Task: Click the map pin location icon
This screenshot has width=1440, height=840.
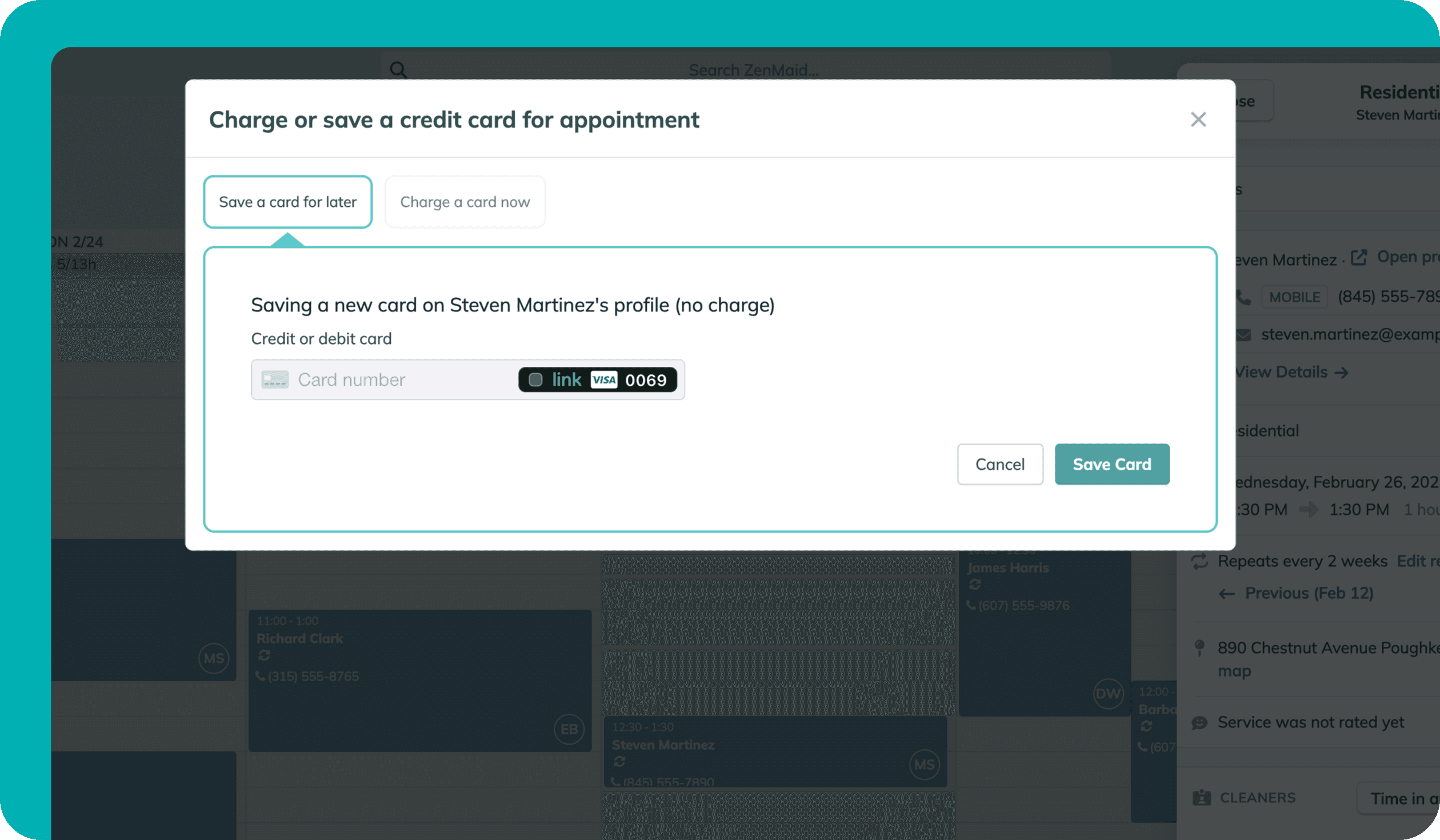Action: click(x=1199, y=648)
